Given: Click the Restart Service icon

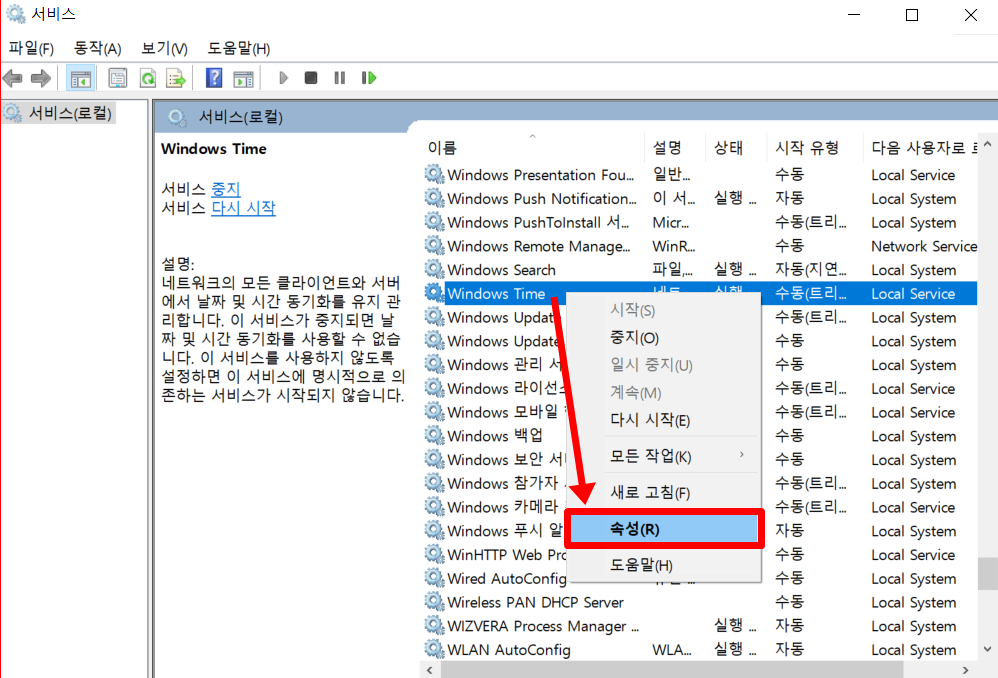Looking at the screenshot, I should [x=369, y=78].
